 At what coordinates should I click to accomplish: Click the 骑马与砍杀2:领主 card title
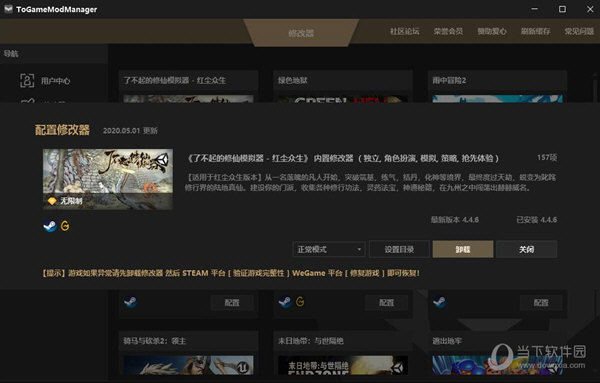155,341
